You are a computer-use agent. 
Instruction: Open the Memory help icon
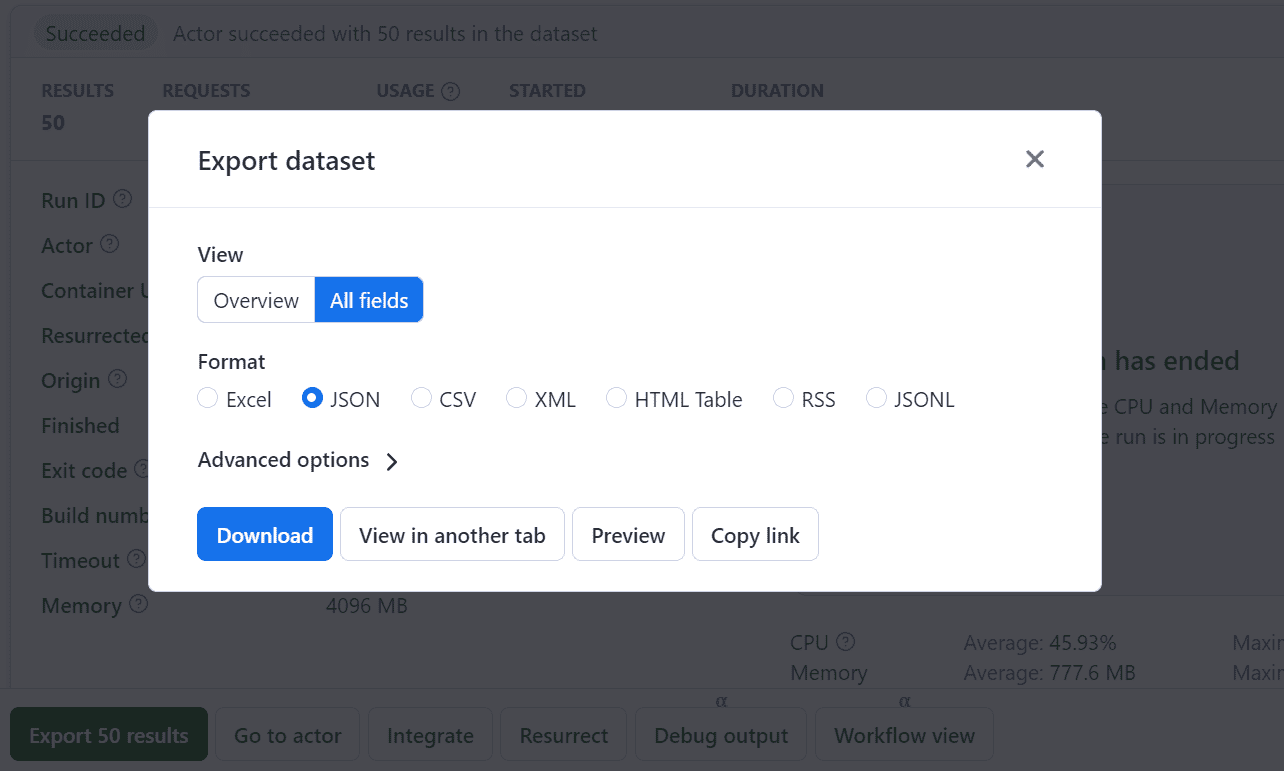click(x=138, y=604)
